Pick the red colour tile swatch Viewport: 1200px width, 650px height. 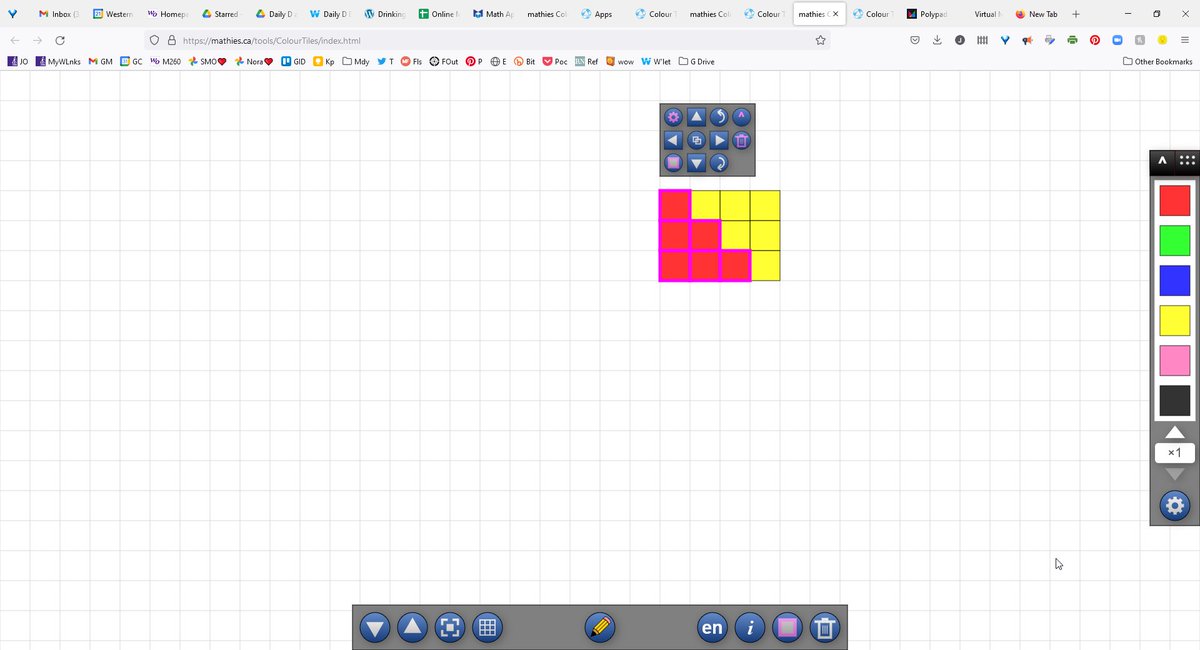[1174, 200]
